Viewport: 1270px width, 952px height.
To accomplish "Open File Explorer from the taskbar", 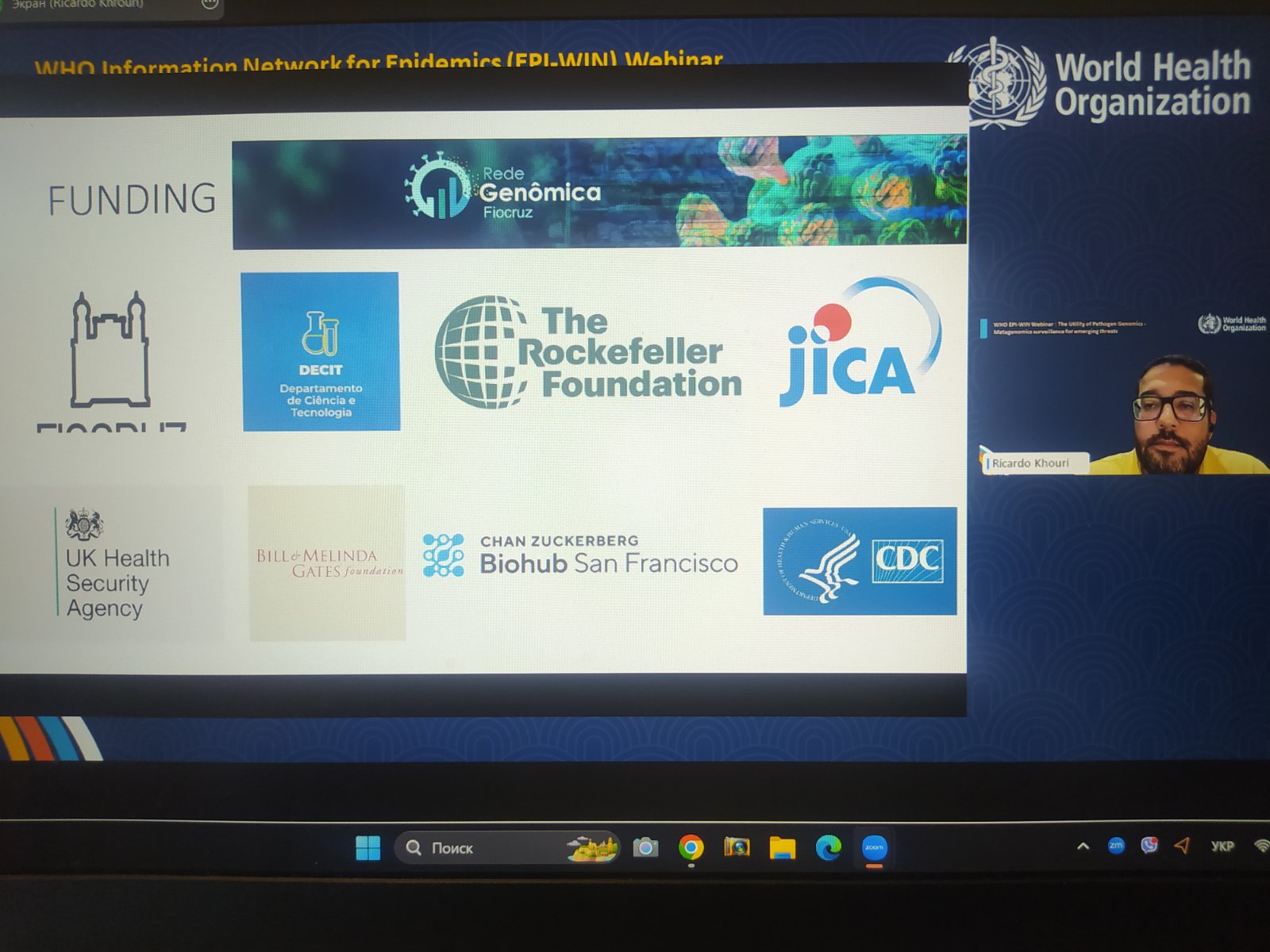I will tap(783, 848).
